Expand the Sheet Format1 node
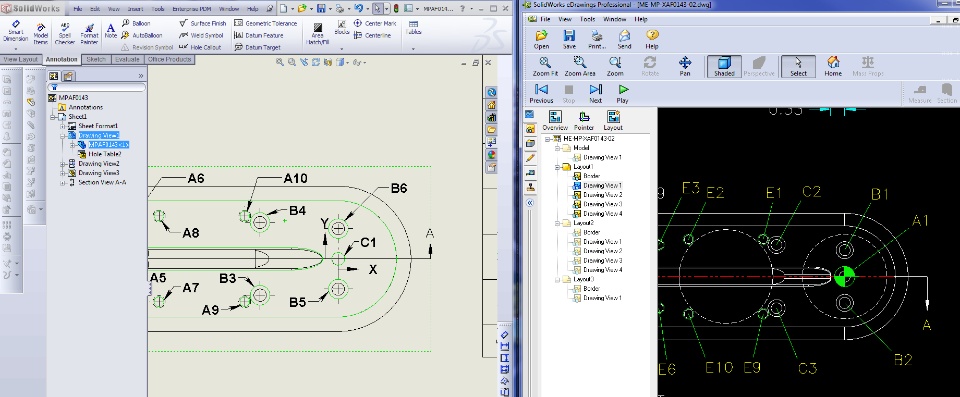Viewport: 960px width, 397px height. (x=63, y=126)
